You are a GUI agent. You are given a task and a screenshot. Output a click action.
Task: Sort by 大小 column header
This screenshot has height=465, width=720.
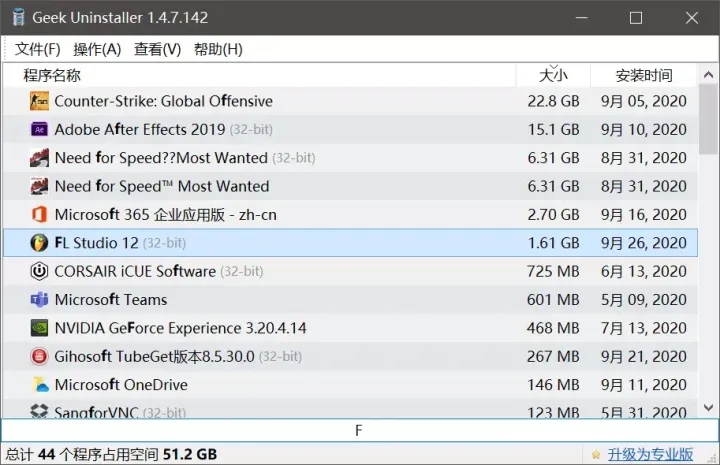(x=553, y=75)
